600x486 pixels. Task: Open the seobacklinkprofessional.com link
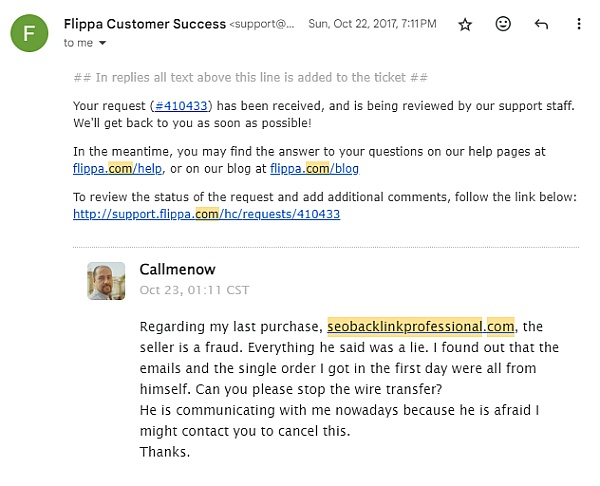421,326
